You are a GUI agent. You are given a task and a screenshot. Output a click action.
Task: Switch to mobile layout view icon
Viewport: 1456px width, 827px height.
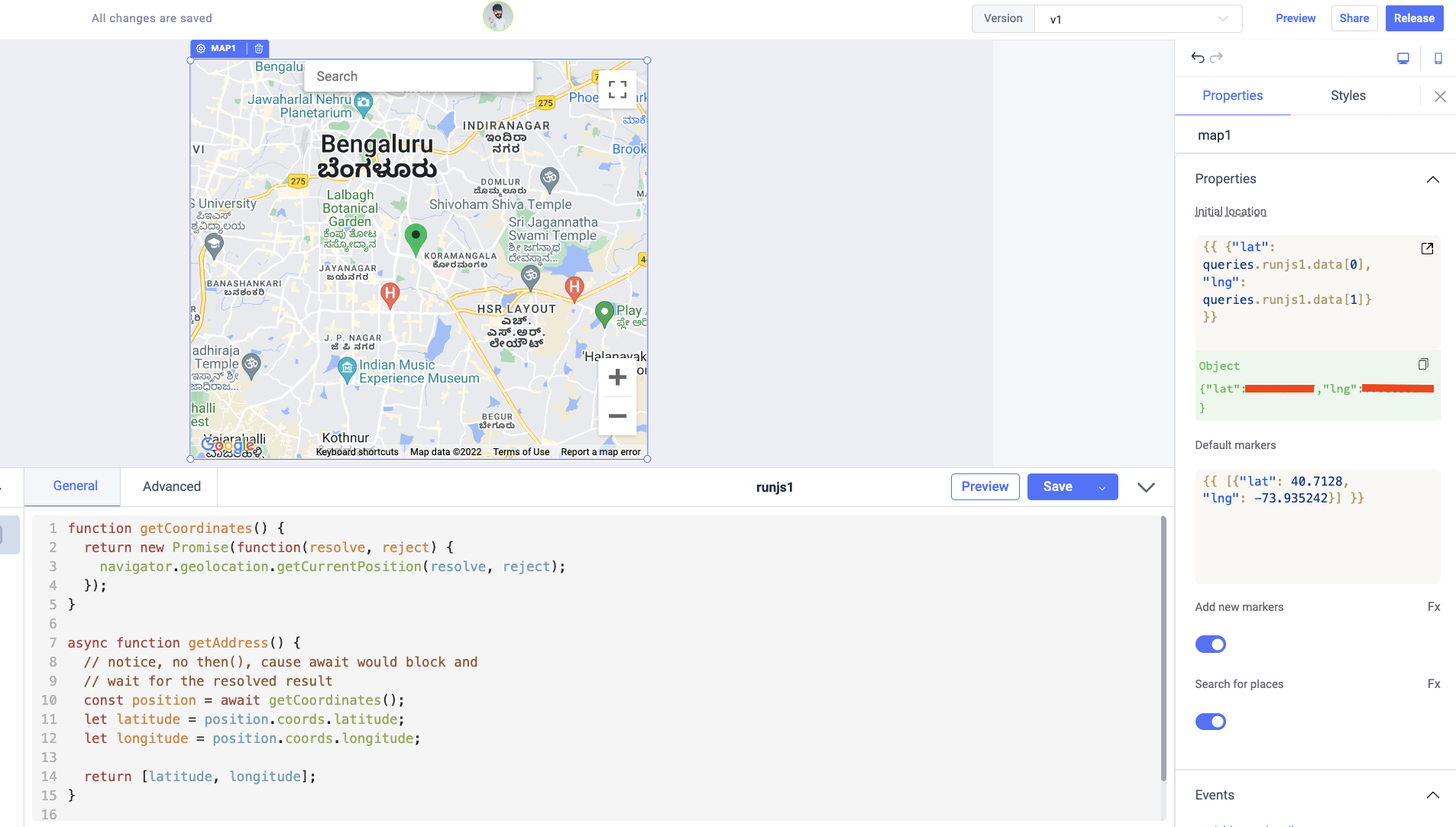pos(1438,59)
